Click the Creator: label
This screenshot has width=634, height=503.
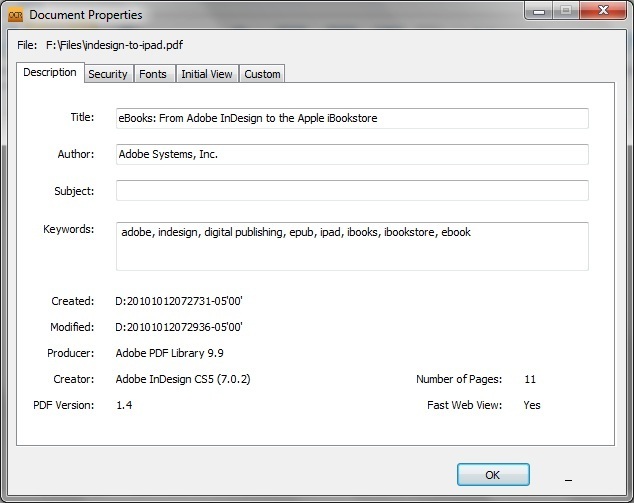point(74,379)
